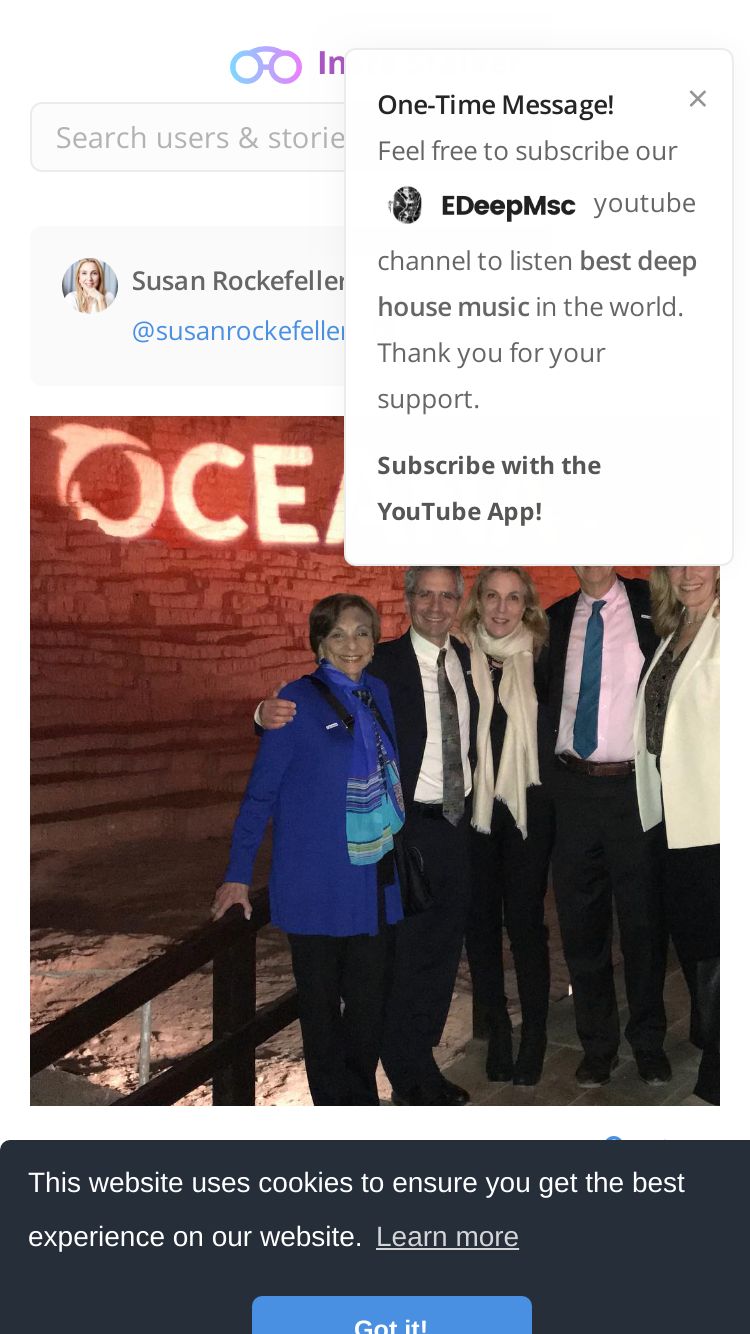Select the Susan Rockefeller name text
The image size is (750, 1334).
point(239,281)
